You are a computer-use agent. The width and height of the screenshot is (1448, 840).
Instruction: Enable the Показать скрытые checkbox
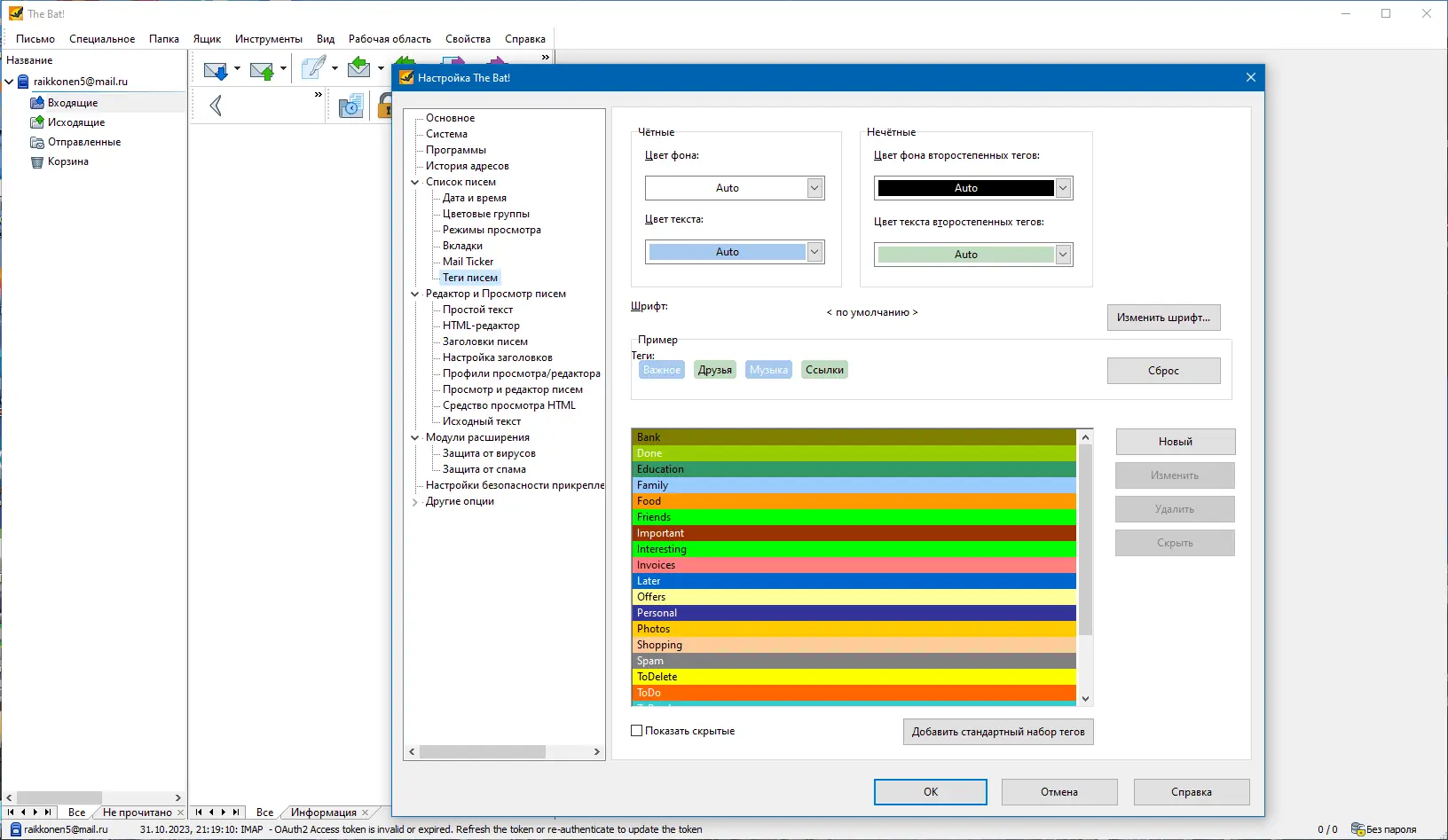[636, 731]
